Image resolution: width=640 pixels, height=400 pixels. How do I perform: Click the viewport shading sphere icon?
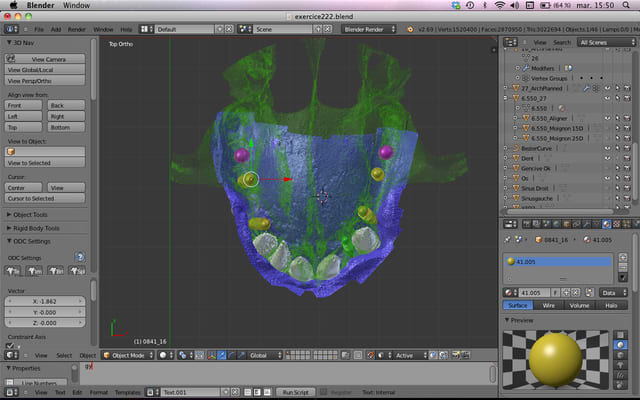163,355
